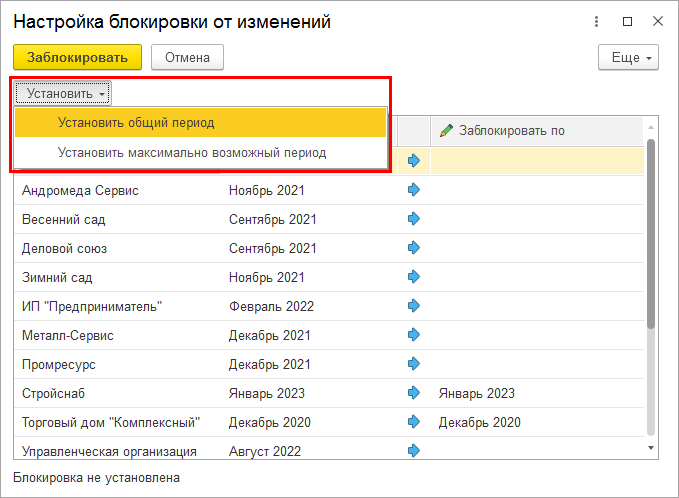Click blue arrow for Зимний сад

click(x=414, y=277)
